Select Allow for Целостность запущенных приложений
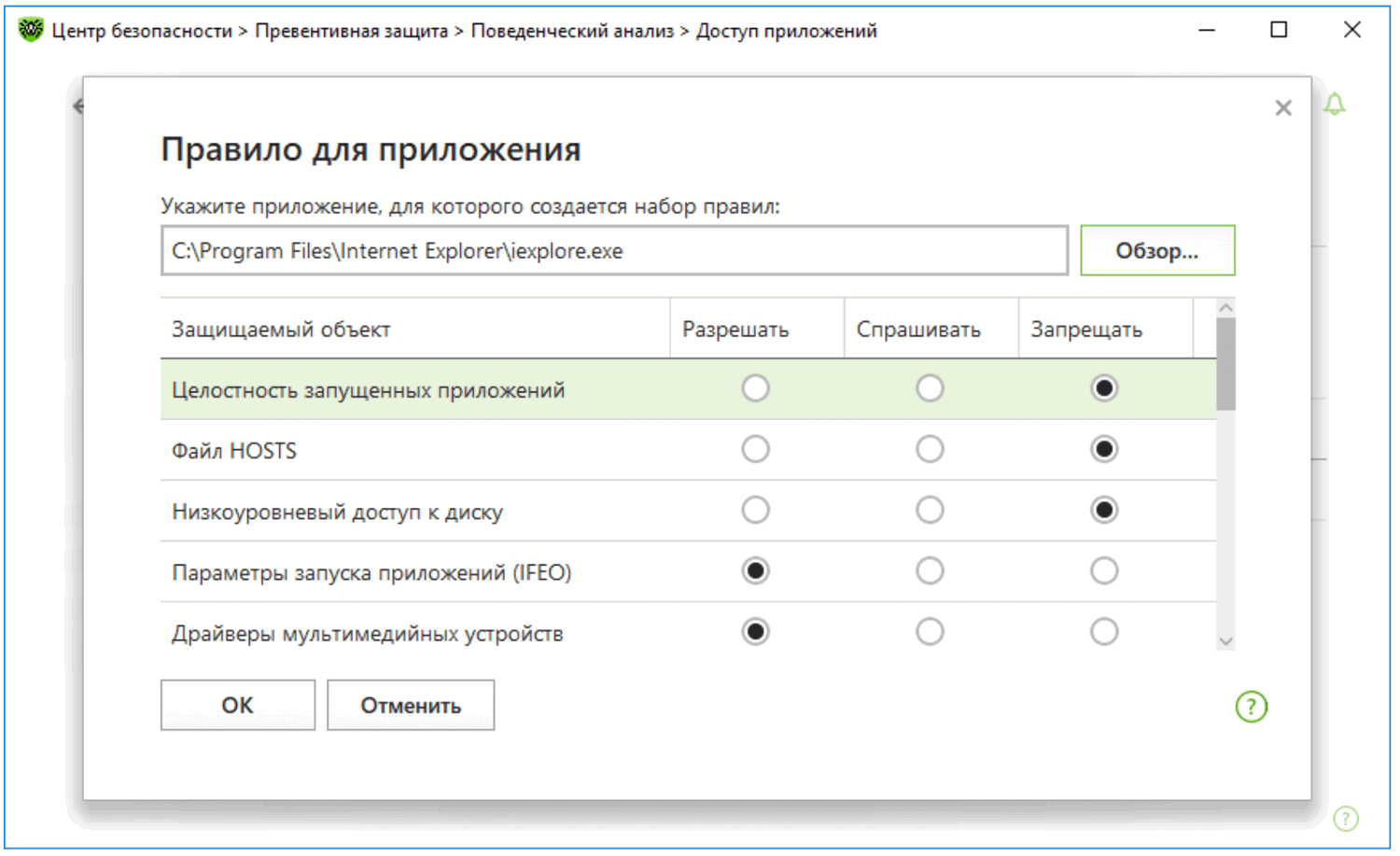This screenshot has width=1400, height=856. coord(755,388)
